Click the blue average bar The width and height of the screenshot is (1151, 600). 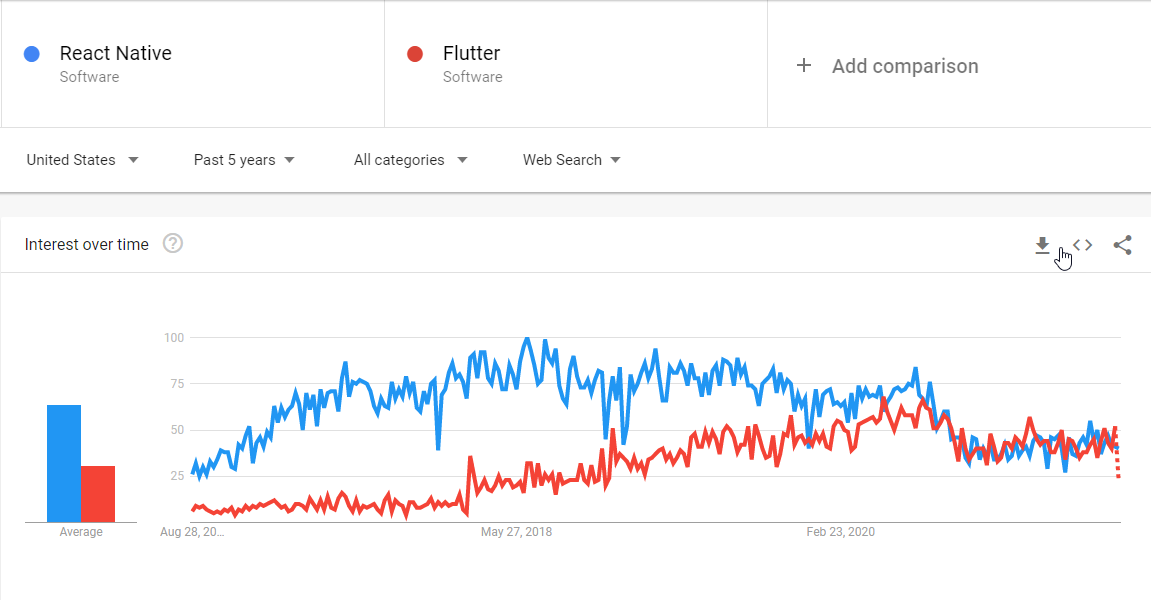pyautogui.click(x=64, y=463)
